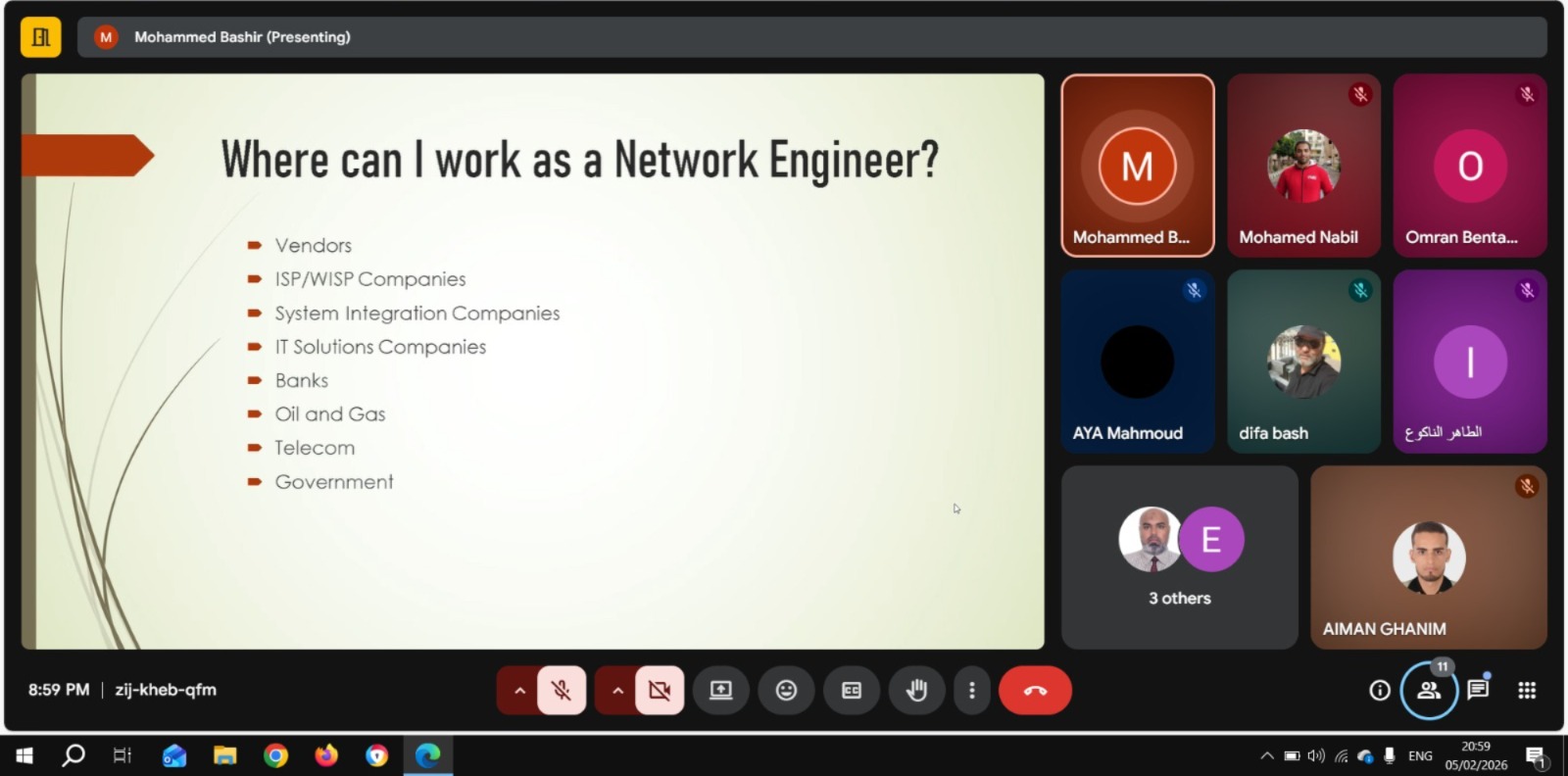Click the present screen icon
The height and width of the screenshot is (776, 1568).
(x=721, y=691)
